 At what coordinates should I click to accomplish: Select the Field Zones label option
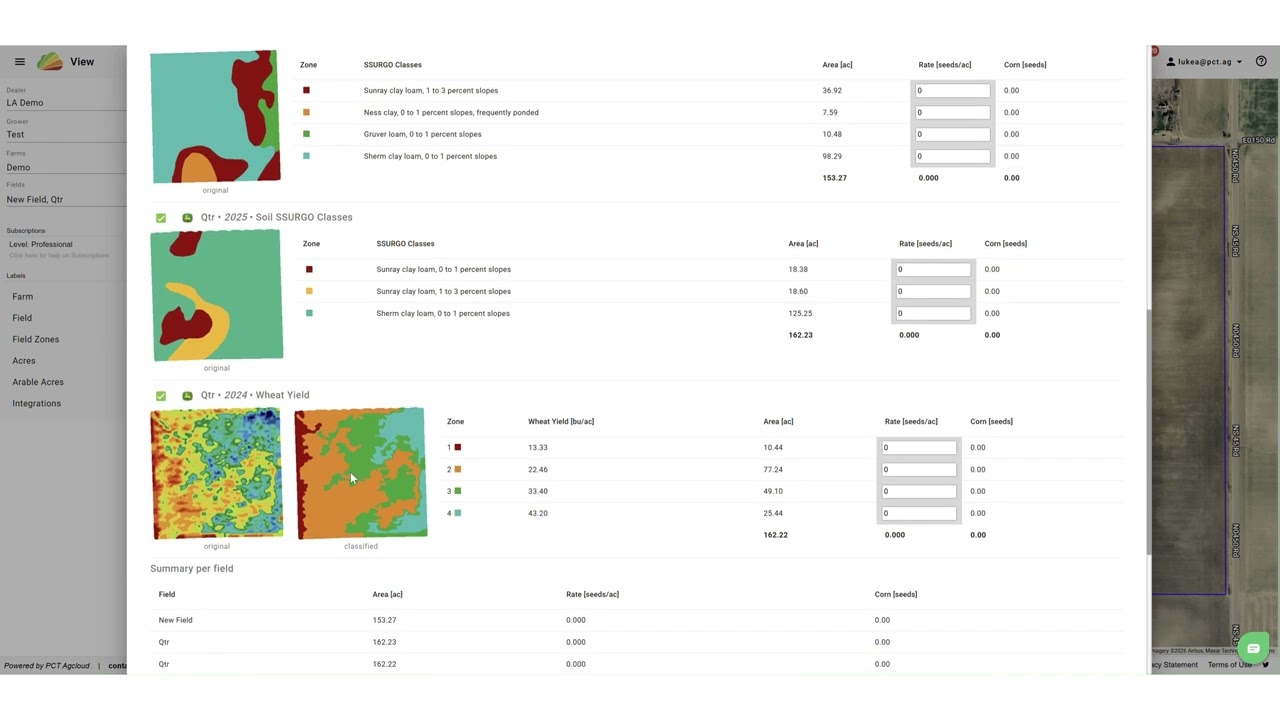(35, 339)
